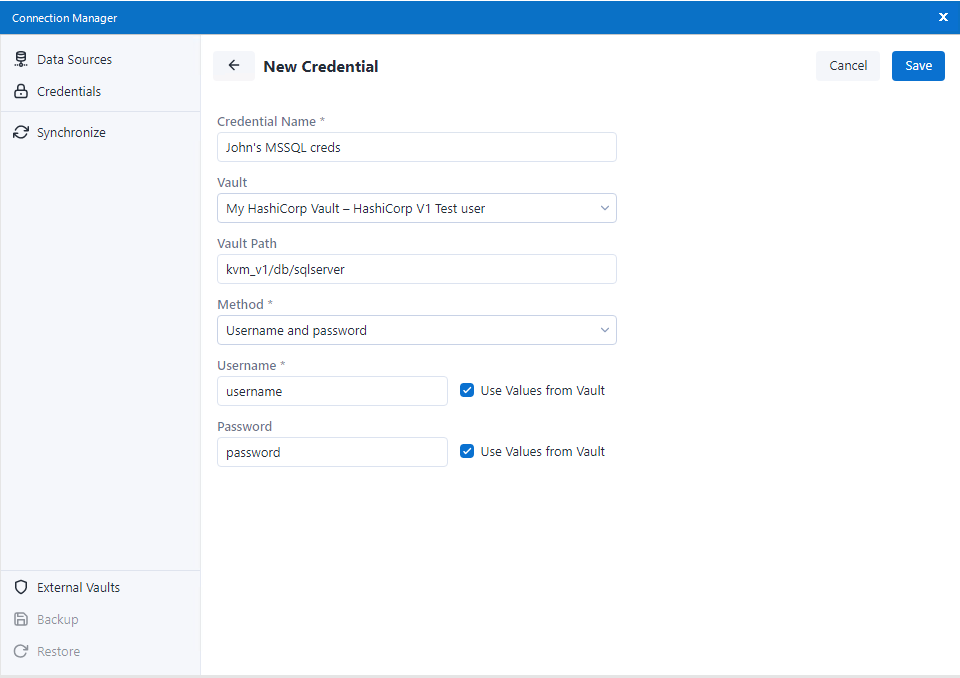Click the Restore icon at sidebar bottom
Screen dimensions: 960x678
(21, 651)
